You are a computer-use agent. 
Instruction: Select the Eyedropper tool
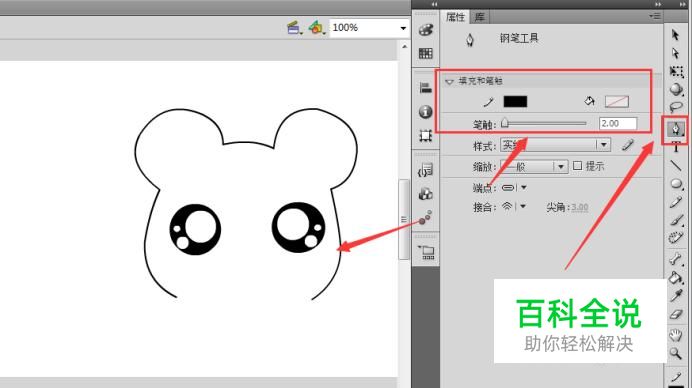coord(676,296)
